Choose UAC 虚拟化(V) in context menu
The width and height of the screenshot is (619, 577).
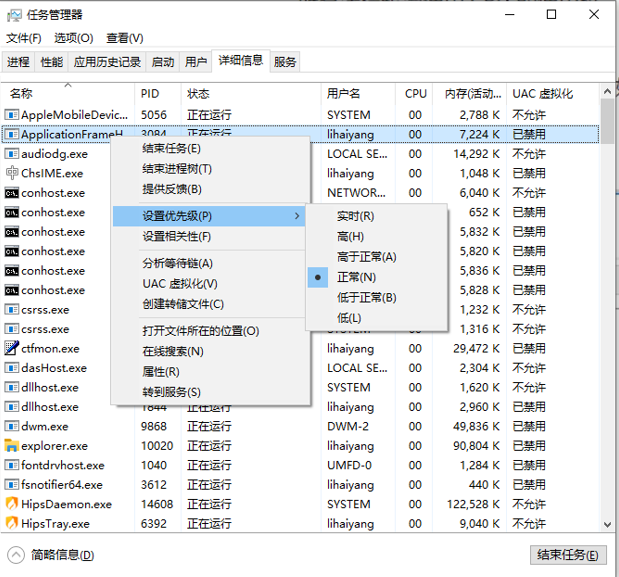[209, 284]
